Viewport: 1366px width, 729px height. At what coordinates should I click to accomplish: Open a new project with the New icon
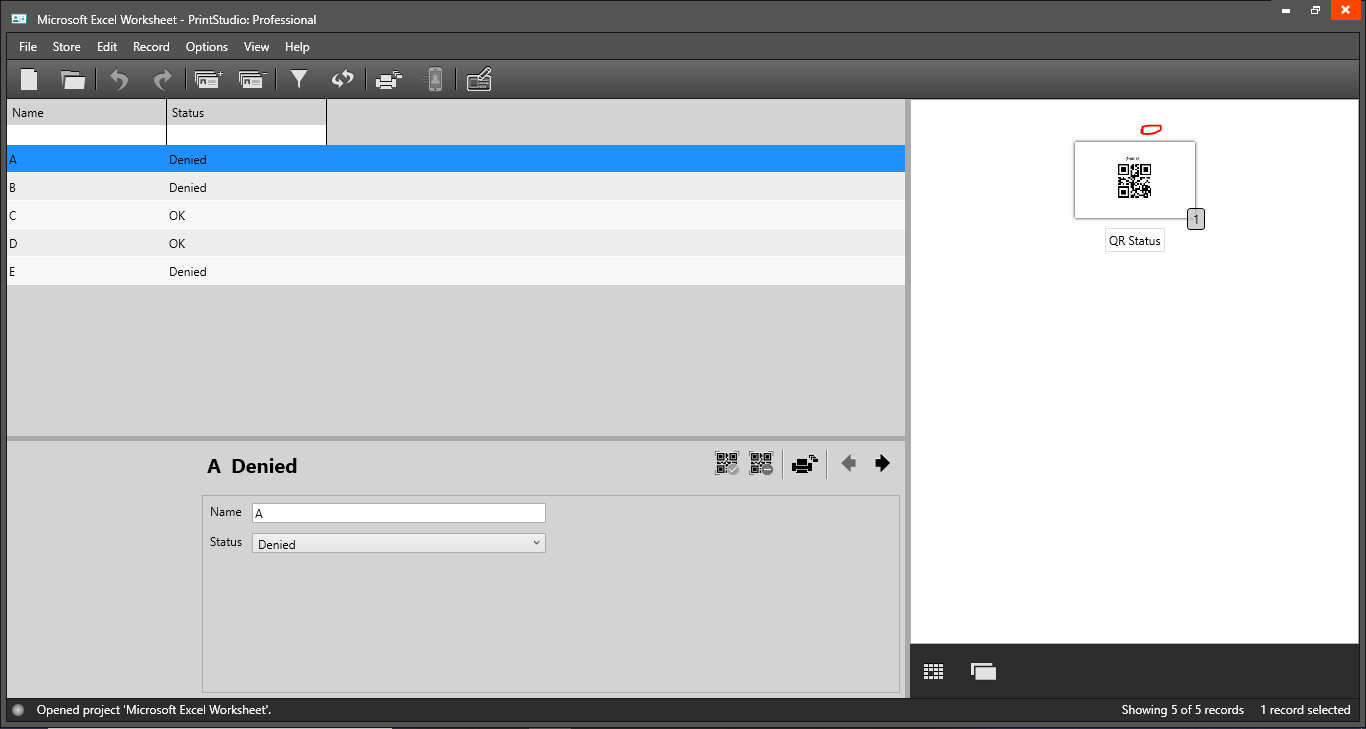point(28,79)
